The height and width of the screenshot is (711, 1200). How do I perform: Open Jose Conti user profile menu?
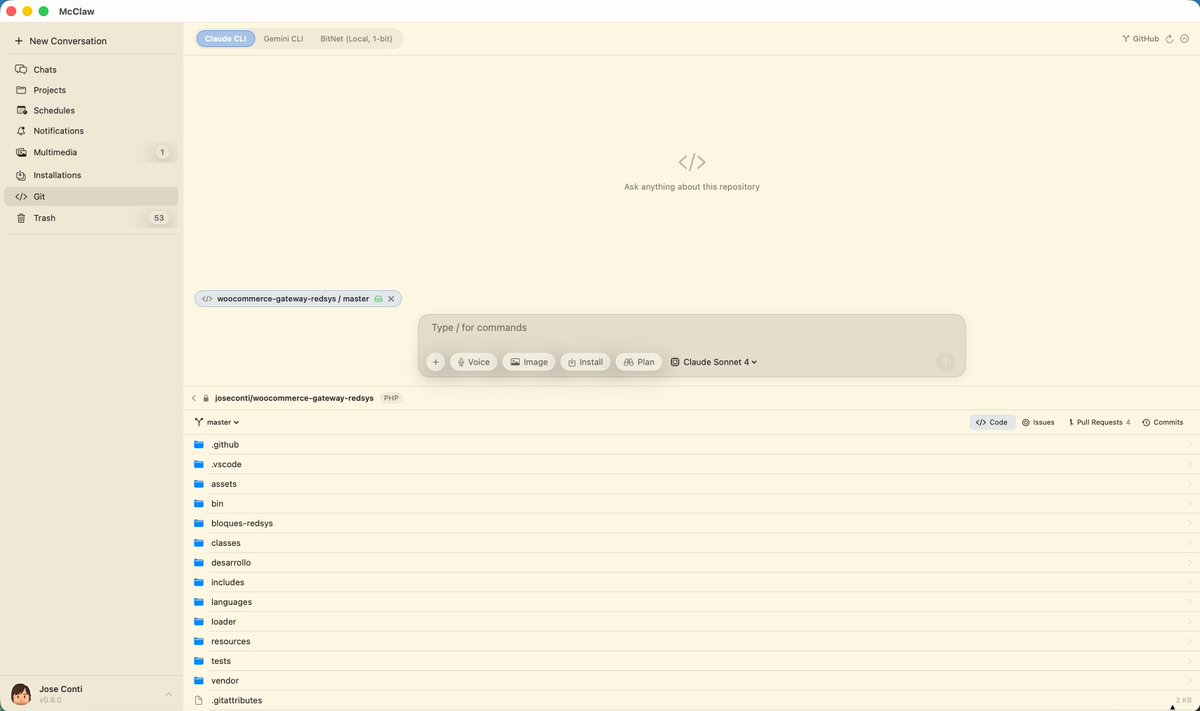(x=91, y=694)
